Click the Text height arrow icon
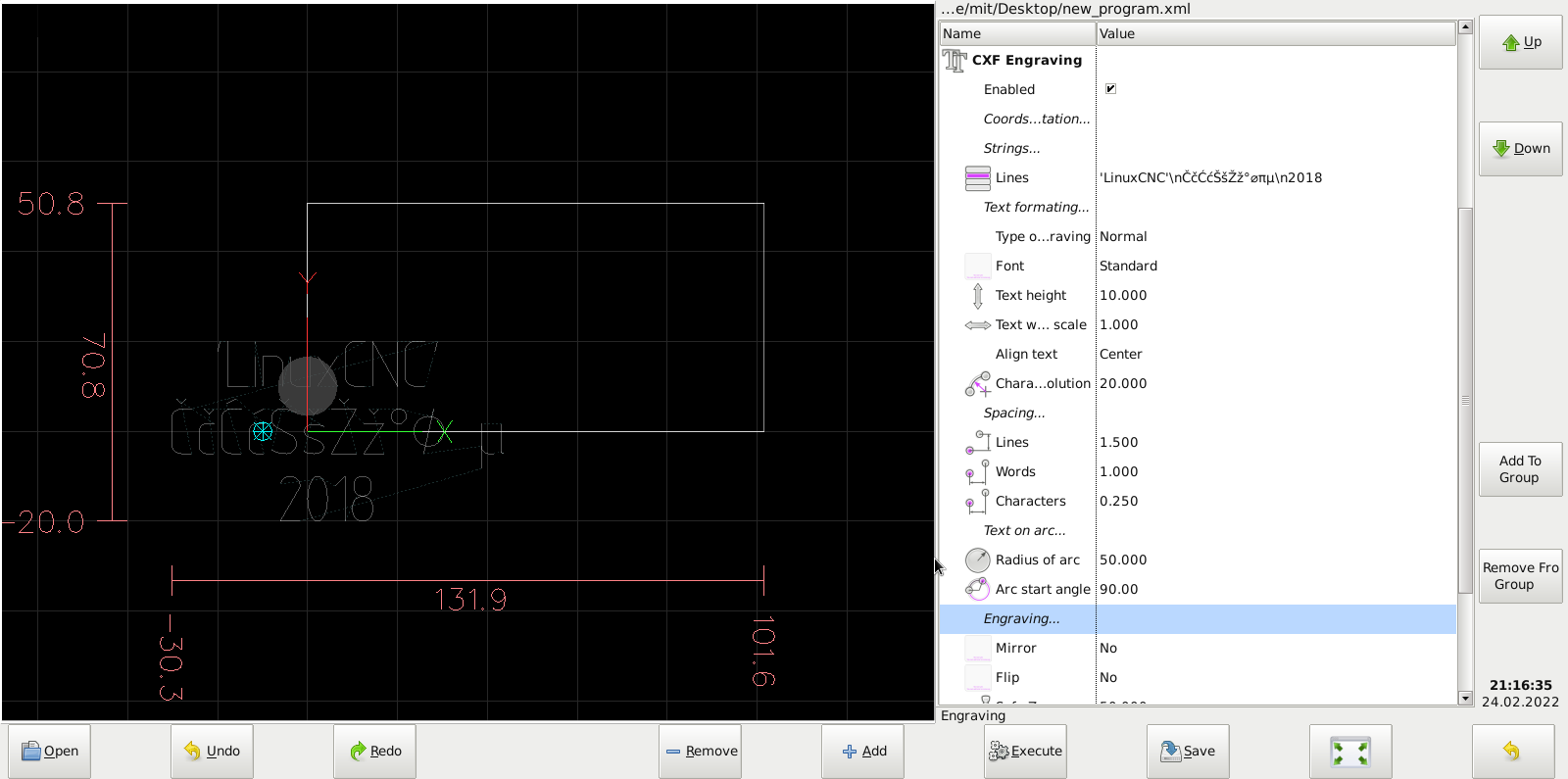This screenshot has width=1568, height=779. click(977, 295)
